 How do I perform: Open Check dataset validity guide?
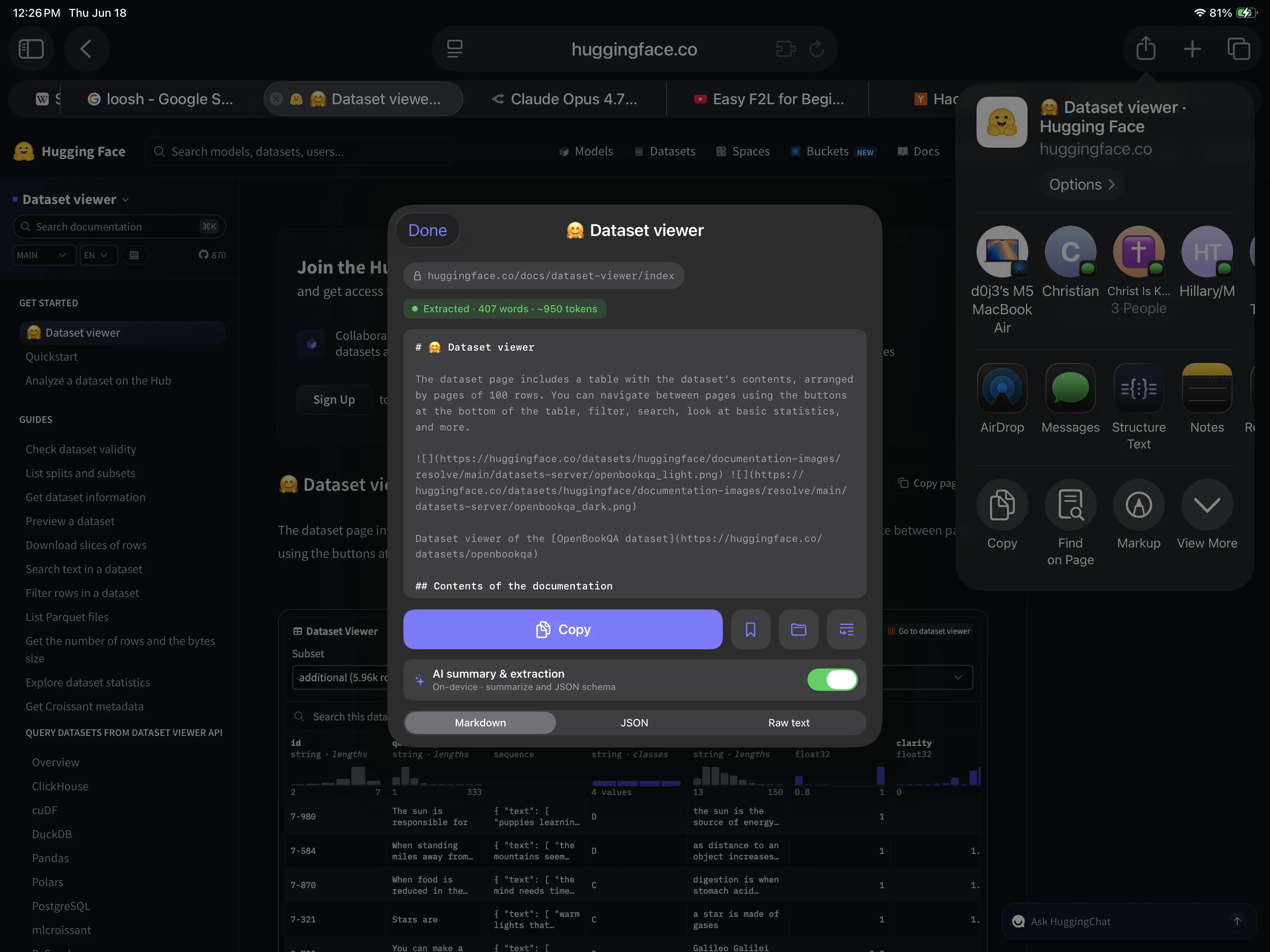[81, 449]
